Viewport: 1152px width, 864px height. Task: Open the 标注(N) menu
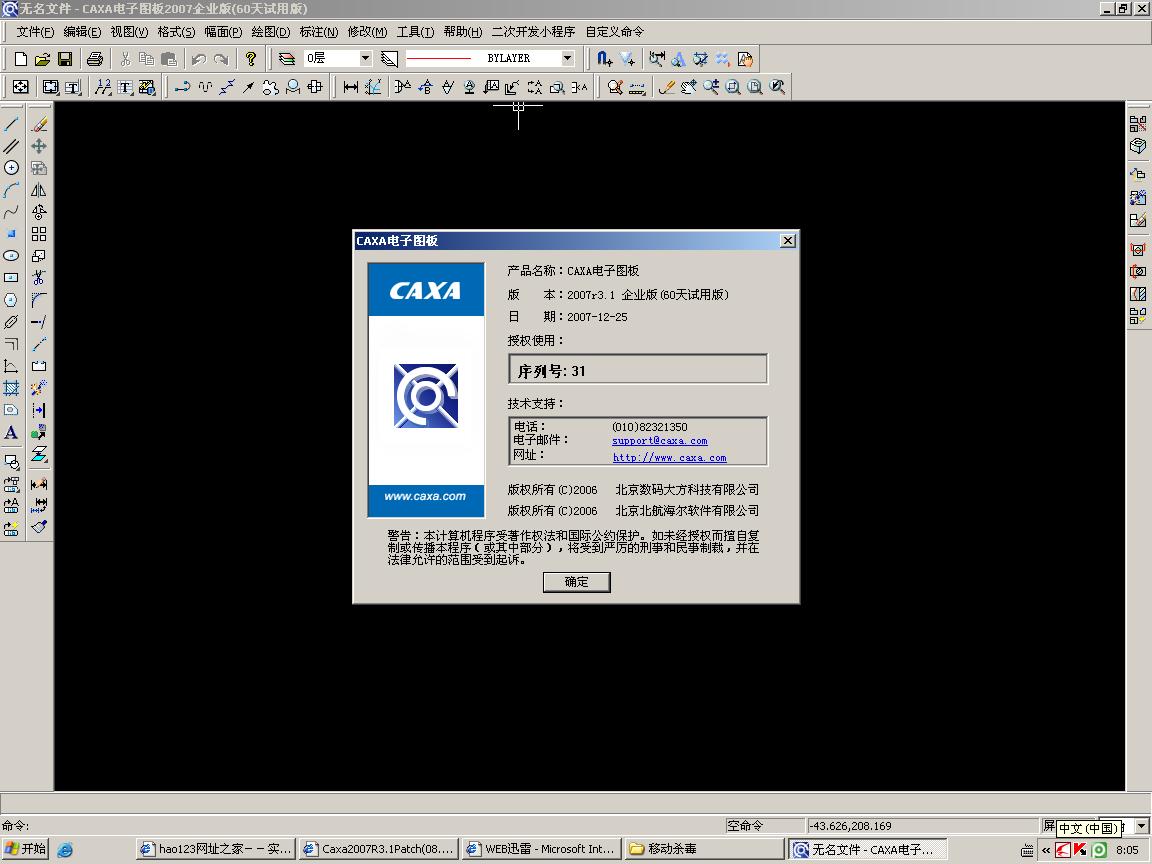(x=319, y=32)
